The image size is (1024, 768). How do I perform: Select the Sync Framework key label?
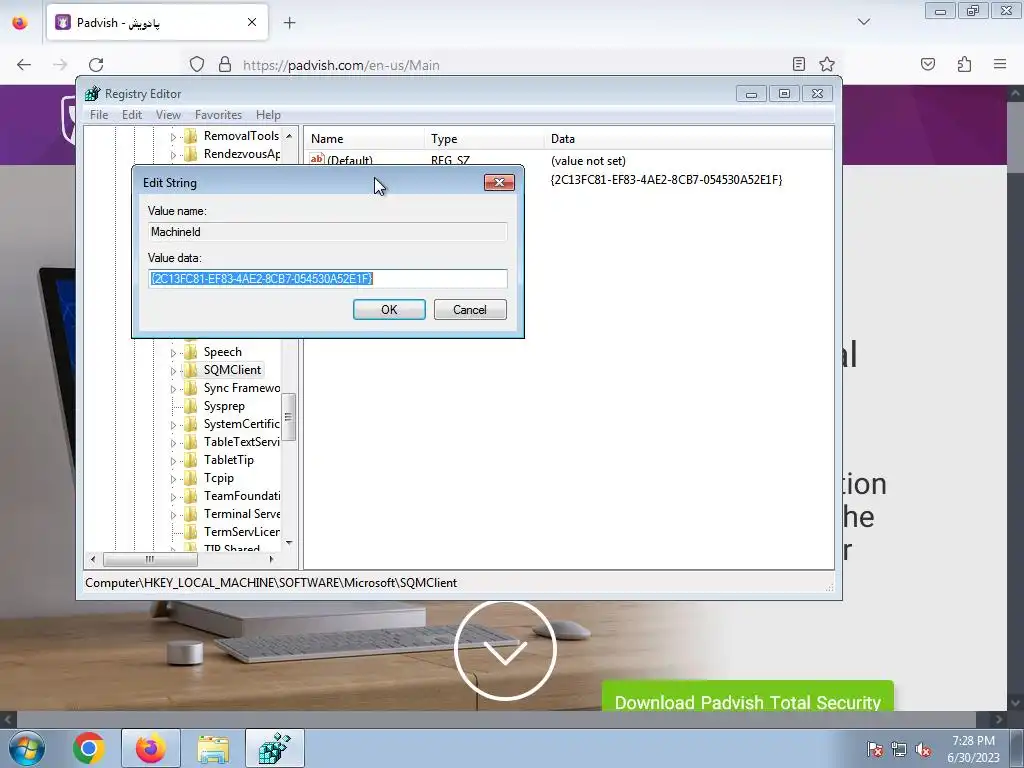pos(242,388)
